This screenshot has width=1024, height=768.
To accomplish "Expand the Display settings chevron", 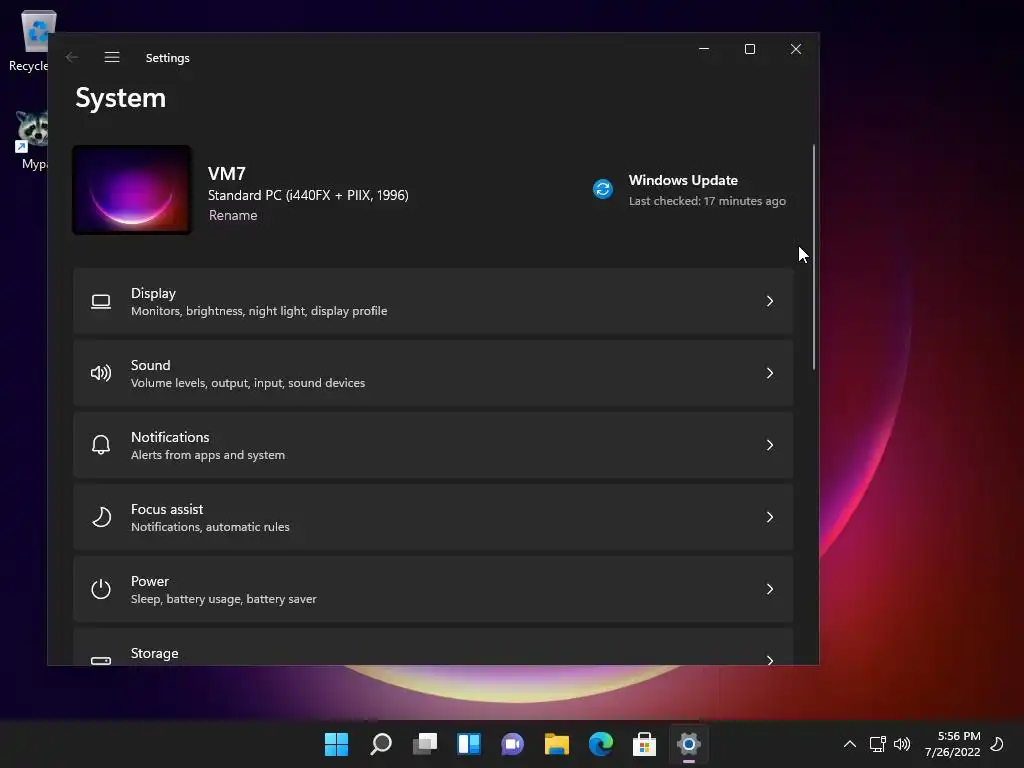I will pyautogui.click(x=770, y=301).
